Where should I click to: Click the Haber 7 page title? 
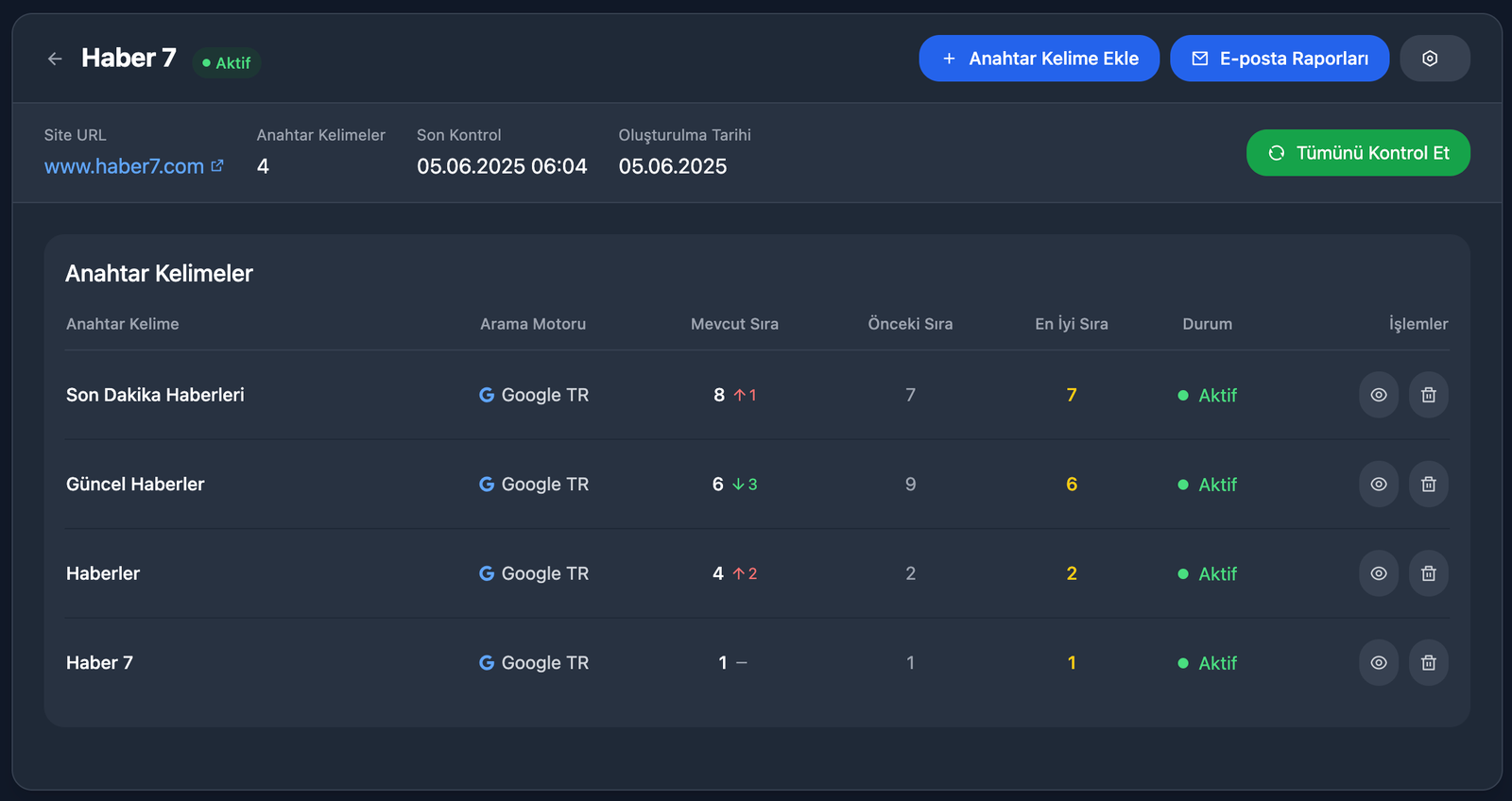[129, 59]
